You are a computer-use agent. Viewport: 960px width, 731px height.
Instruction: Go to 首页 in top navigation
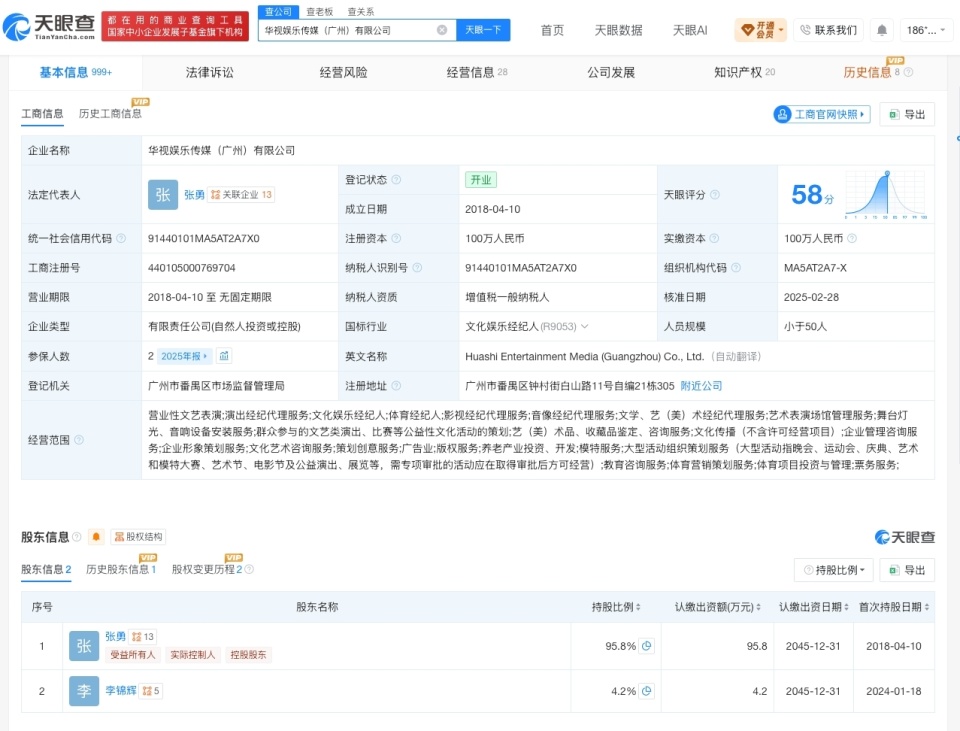(x=552, y=30)
